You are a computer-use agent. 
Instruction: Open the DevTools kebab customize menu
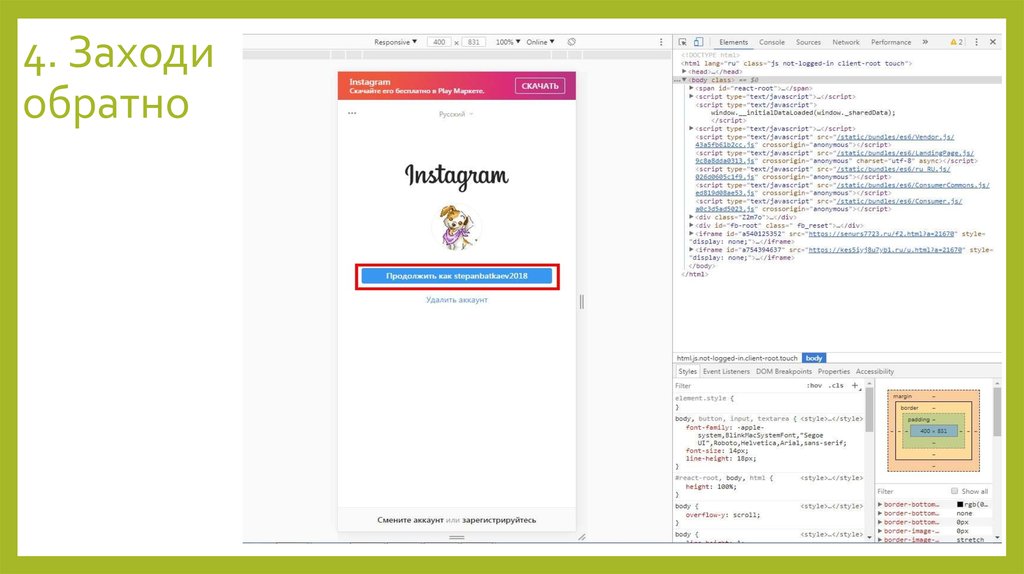pos(976,42)
